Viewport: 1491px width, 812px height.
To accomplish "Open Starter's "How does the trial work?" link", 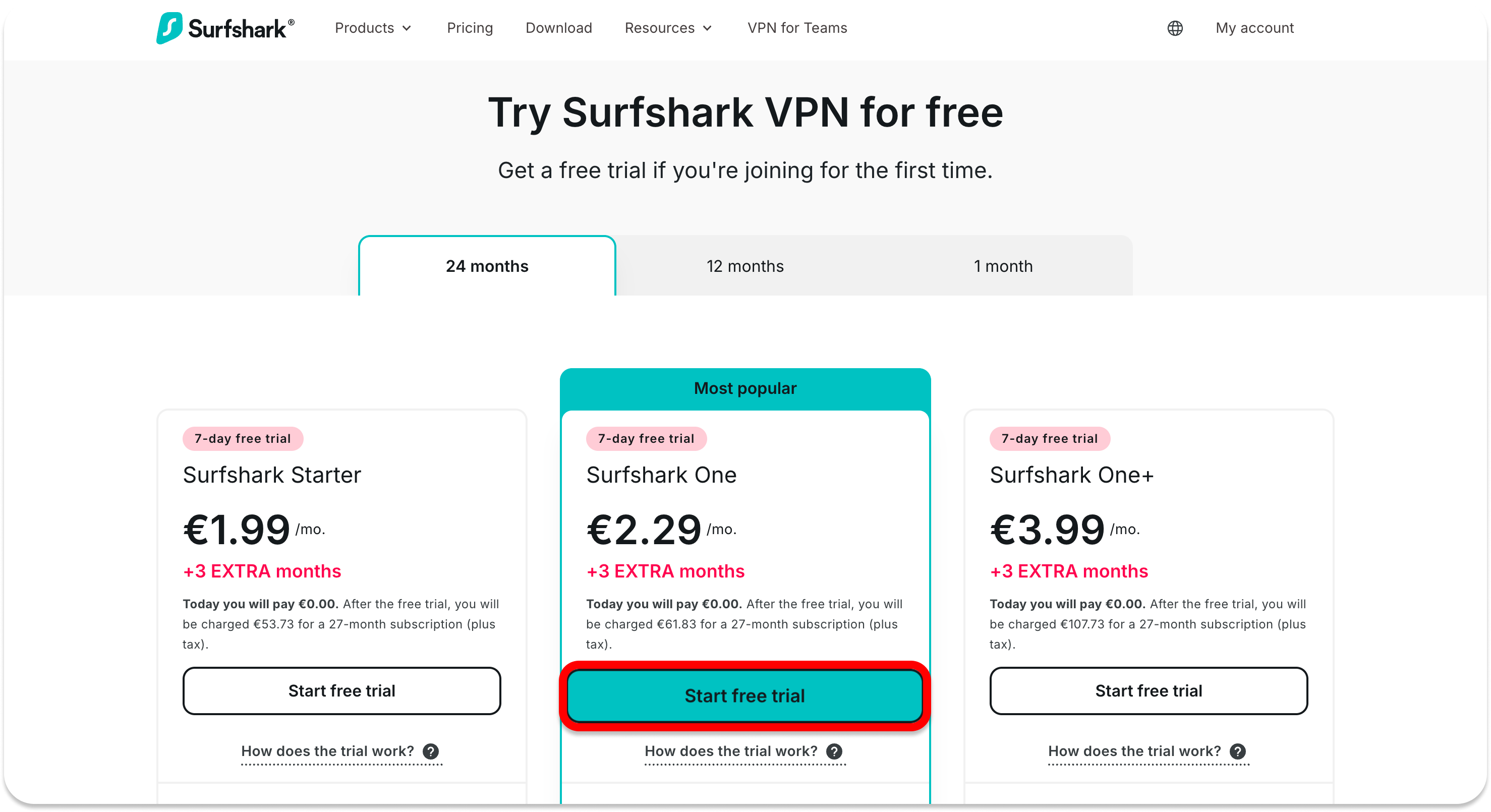I will click(327, 751).
